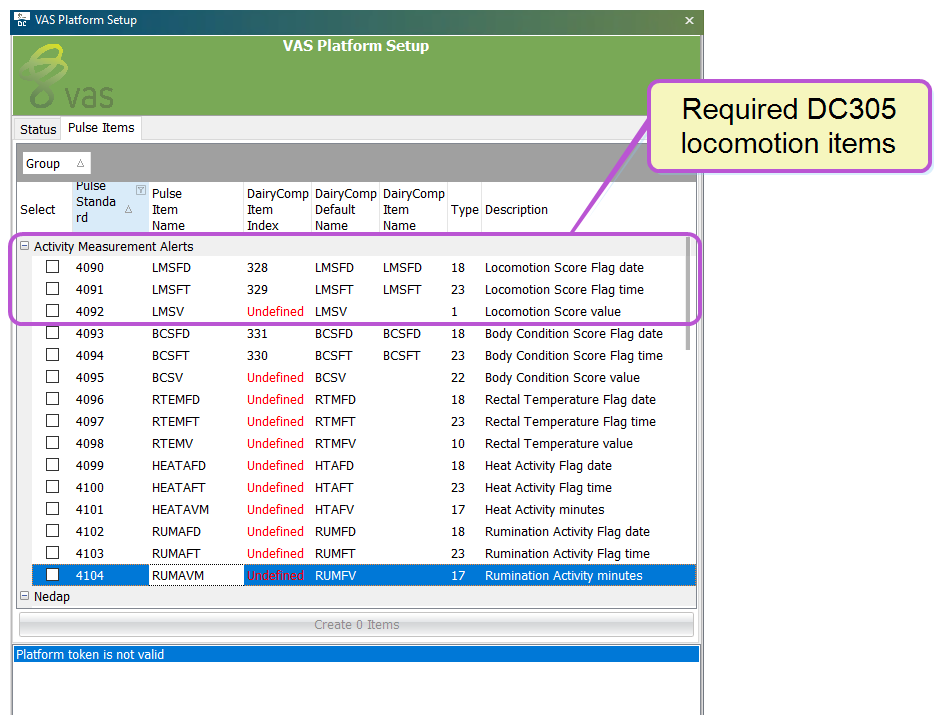Click the 'Body Condition Score Flag date' description

click(574, 334)
